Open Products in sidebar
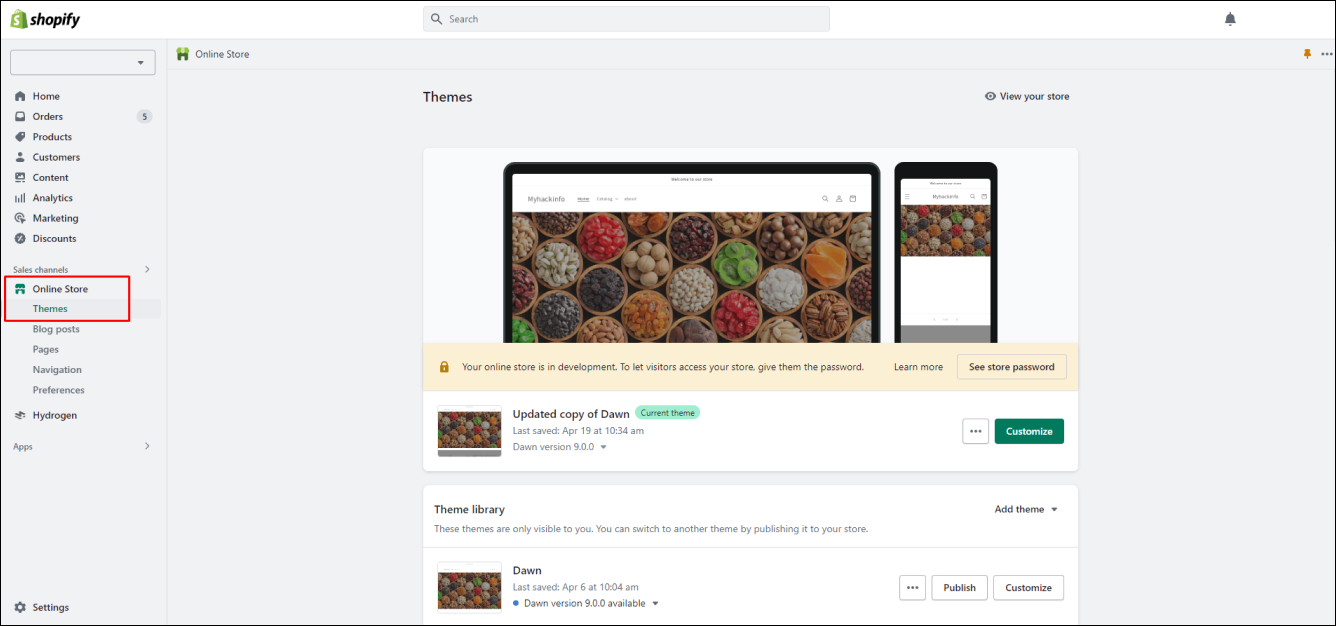Image resolution: width=1336 pixels, height=626 pixels. click(52, 137)
